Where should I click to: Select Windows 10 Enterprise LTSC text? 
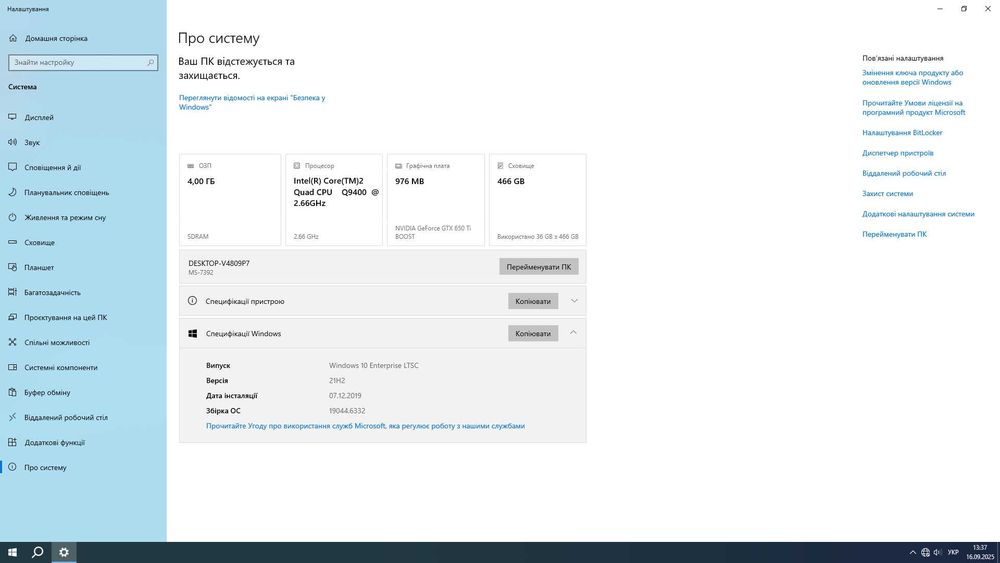(x=374, y=365)
